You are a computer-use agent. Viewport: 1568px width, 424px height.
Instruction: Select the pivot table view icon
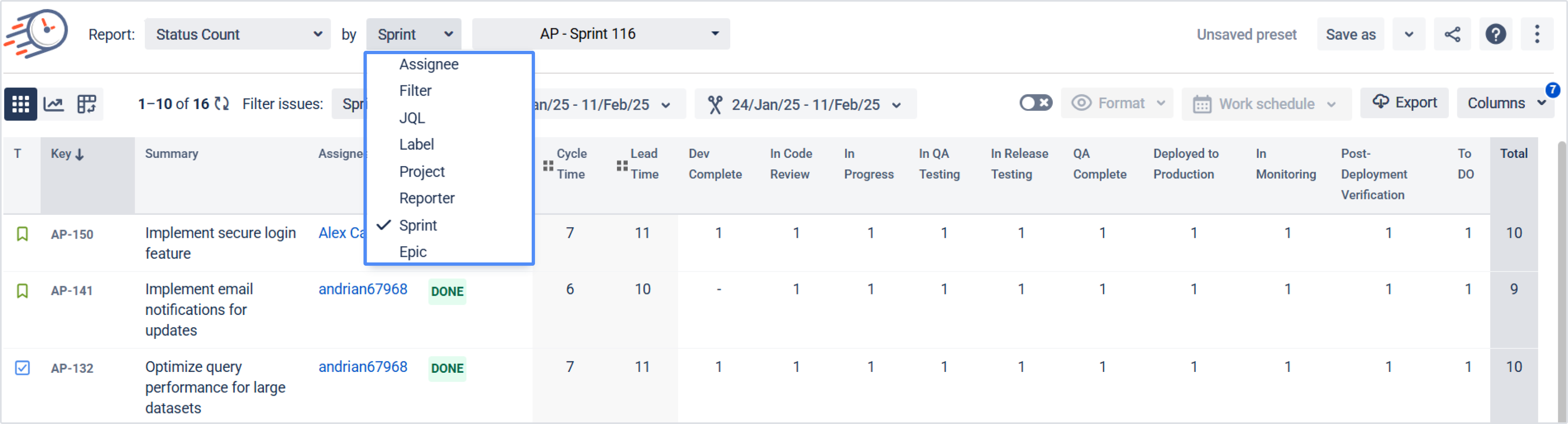pos(87,104)
